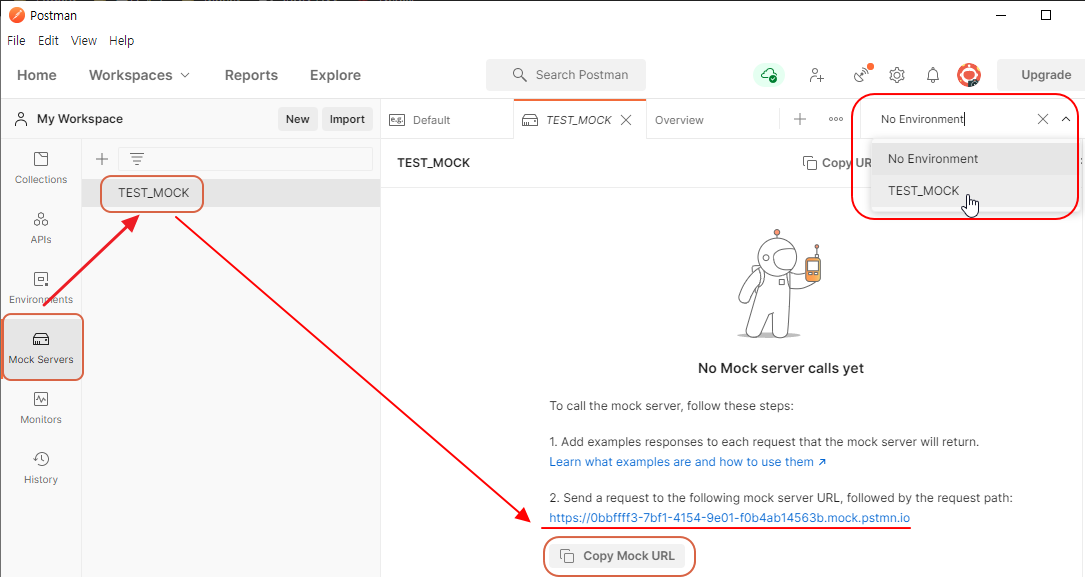Open the examples learning link
Image resolution: width=1085 pixels, height=577 pixels.
click(x=687, y=461)
